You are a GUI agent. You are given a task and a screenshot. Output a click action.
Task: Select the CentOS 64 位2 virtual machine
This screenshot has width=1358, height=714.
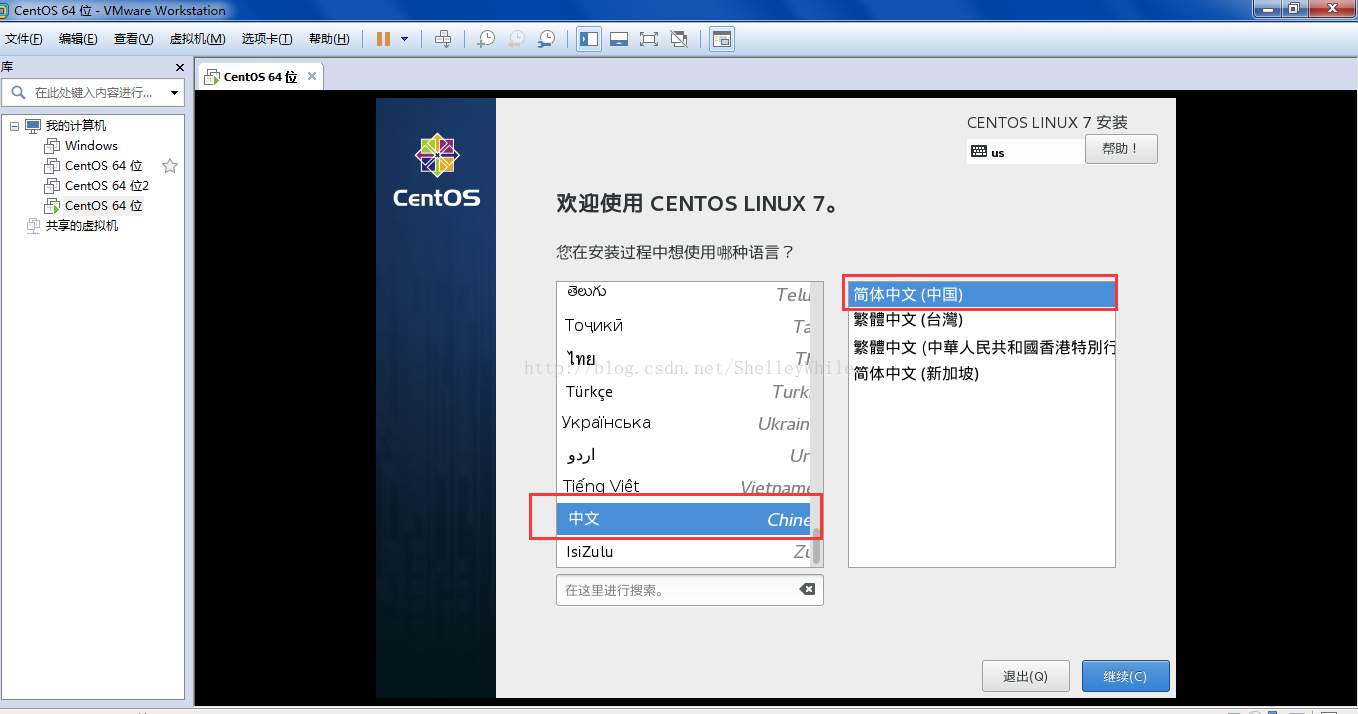coord(107,186)
